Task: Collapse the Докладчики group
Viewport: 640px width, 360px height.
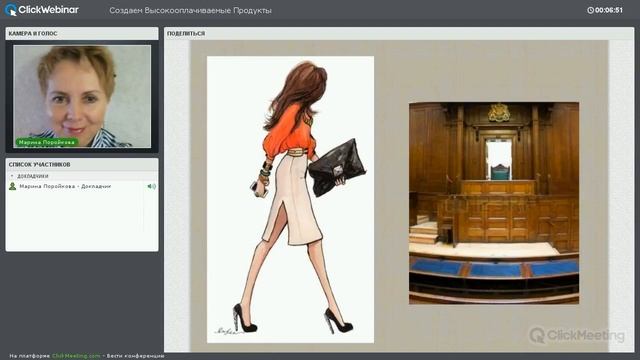Action: [12, 176]
